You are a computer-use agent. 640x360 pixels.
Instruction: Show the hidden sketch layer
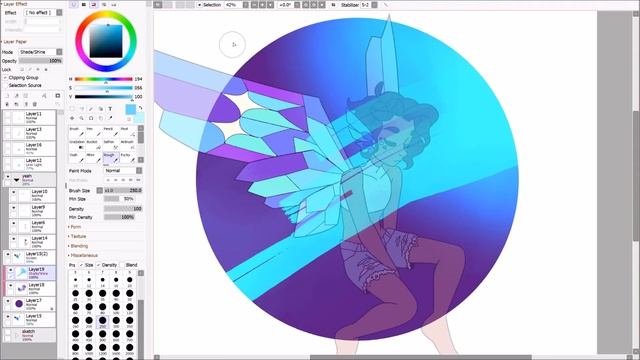[x=7, y=332]
